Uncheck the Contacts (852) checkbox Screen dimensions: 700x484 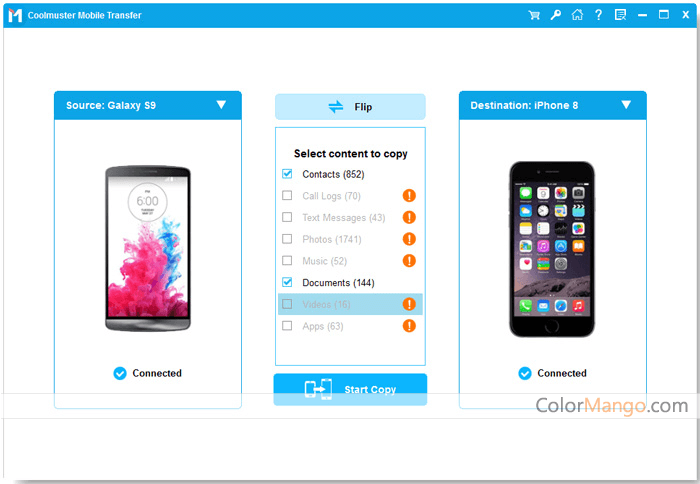point(287,174)
